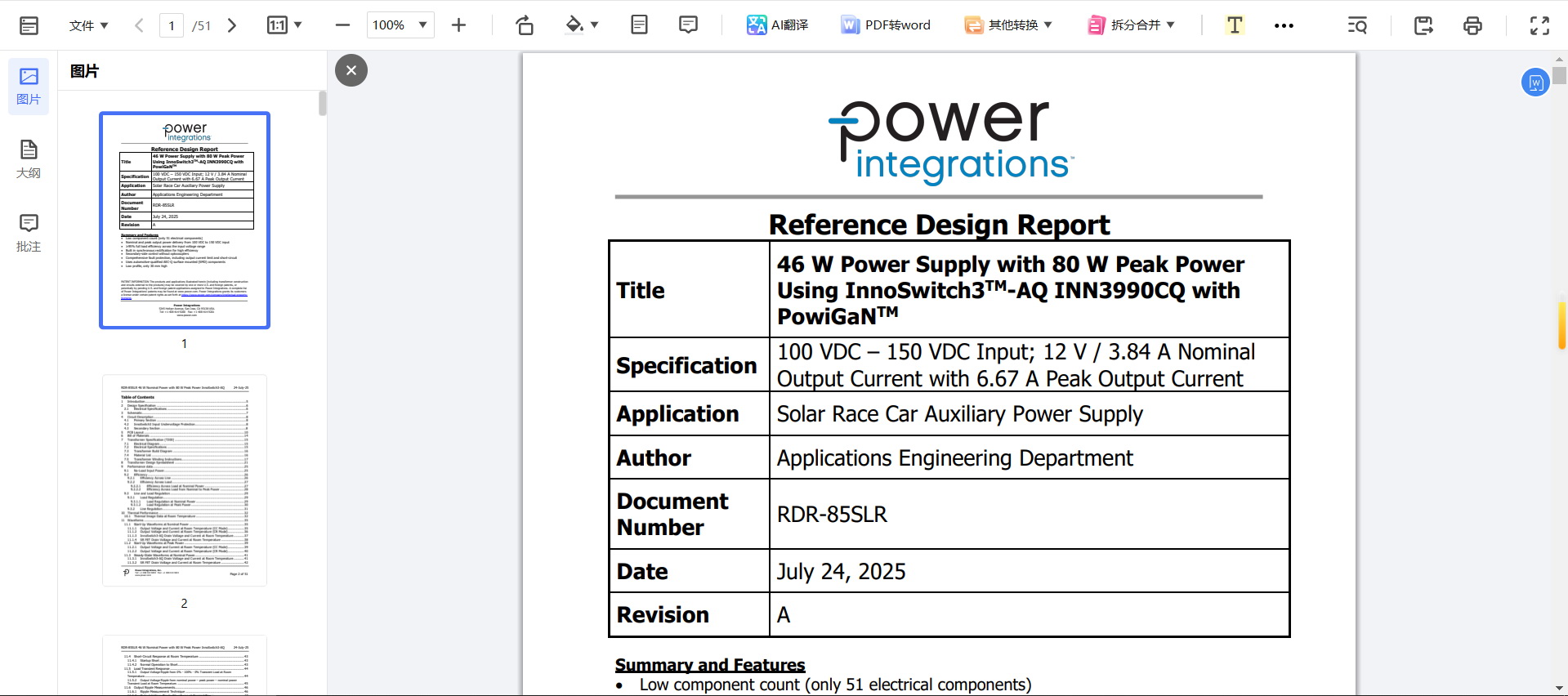
Task: Select the text T tool
Action: (1235, 25)
